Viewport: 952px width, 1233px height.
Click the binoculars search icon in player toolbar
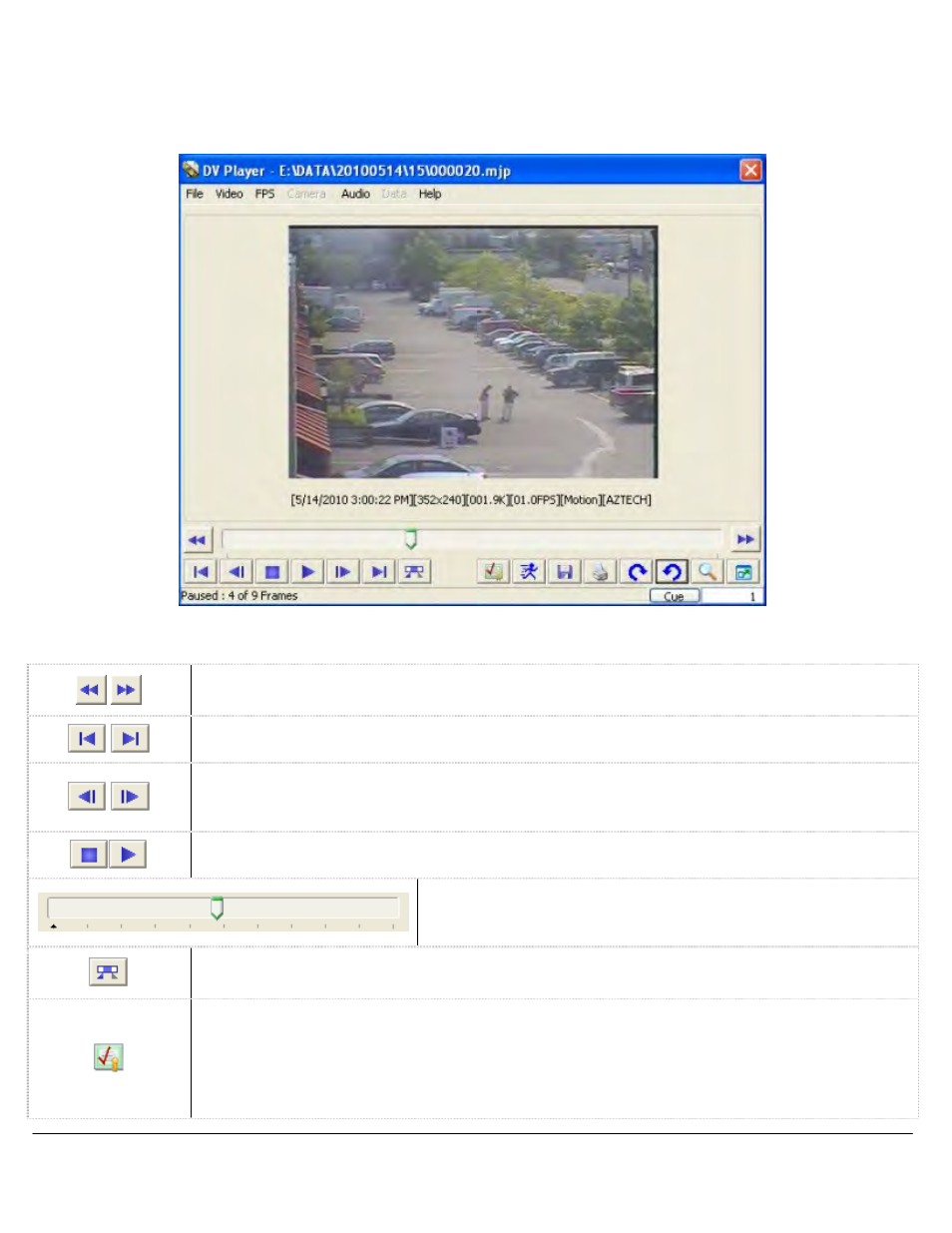pyautogui.click(x=414, y=572)
